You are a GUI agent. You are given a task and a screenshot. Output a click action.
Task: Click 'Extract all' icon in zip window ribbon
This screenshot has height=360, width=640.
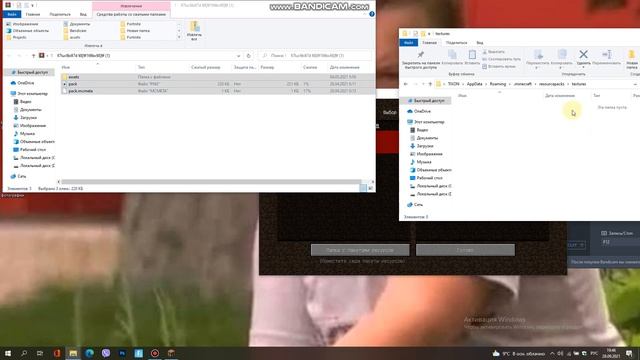[x=194, y=31]
